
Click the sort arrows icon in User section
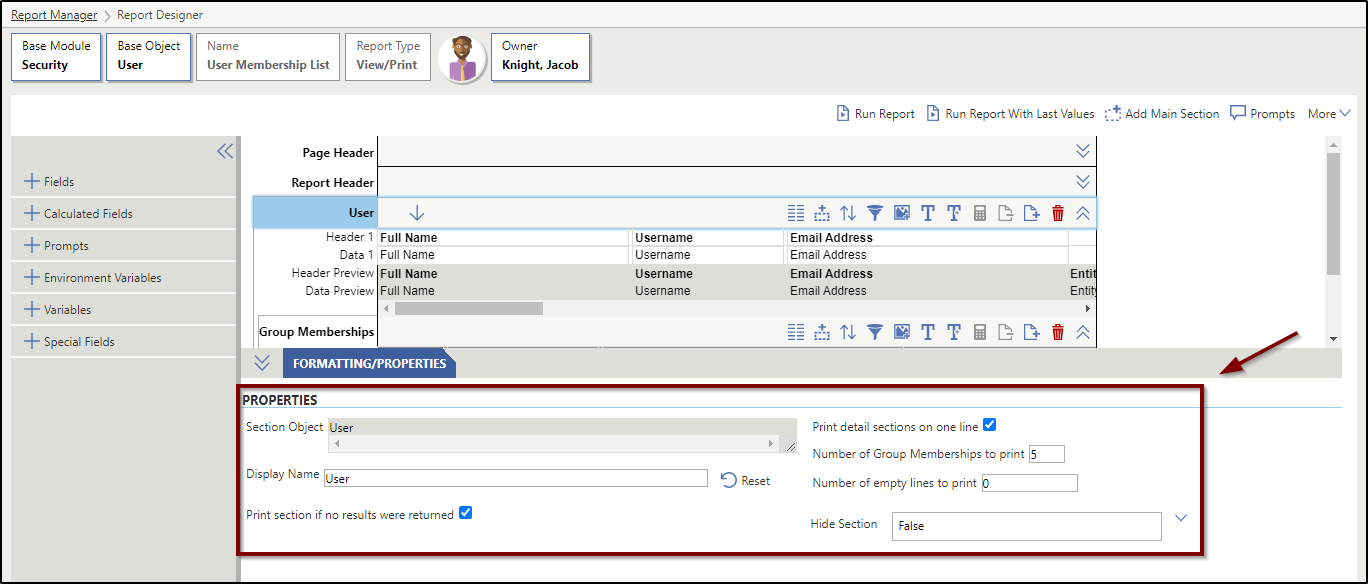(x=848, y=213)
